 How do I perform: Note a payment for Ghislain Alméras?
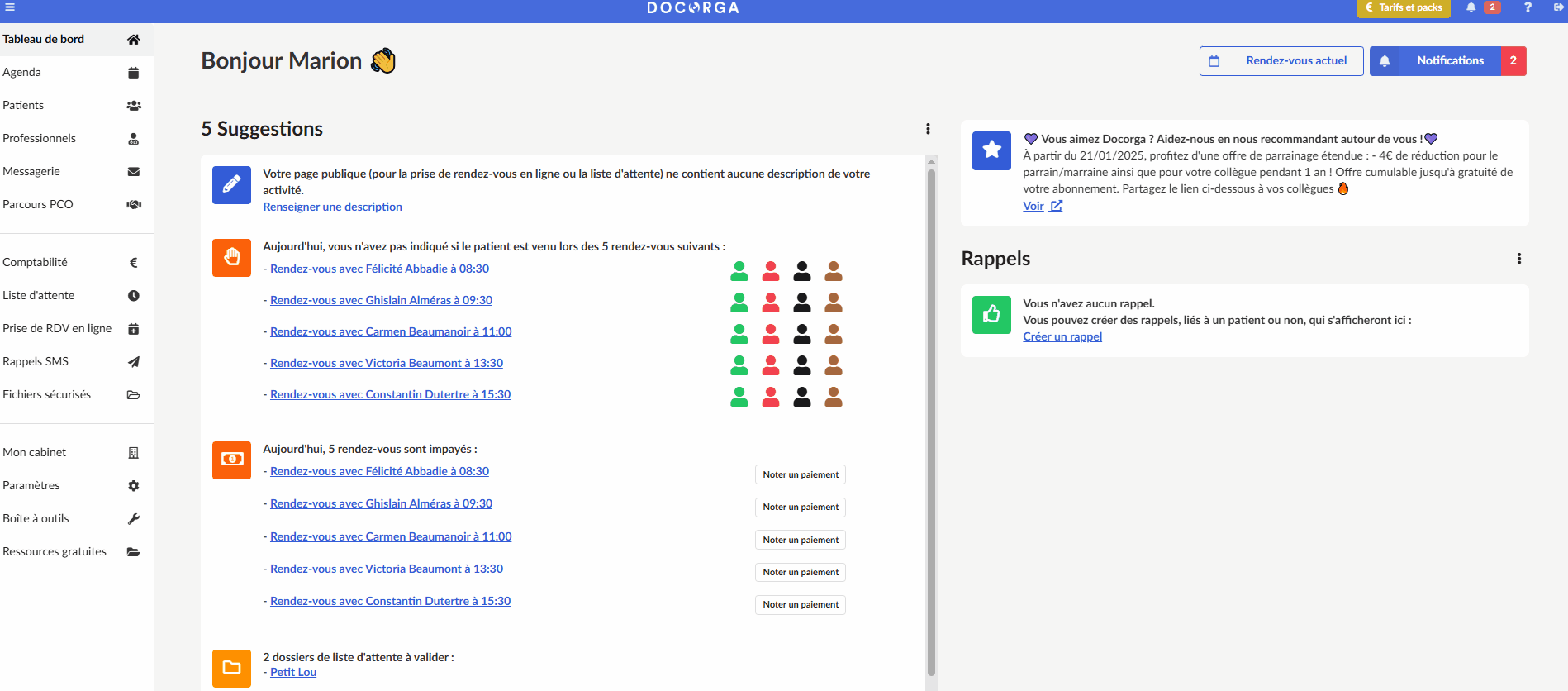pos(801,507)
